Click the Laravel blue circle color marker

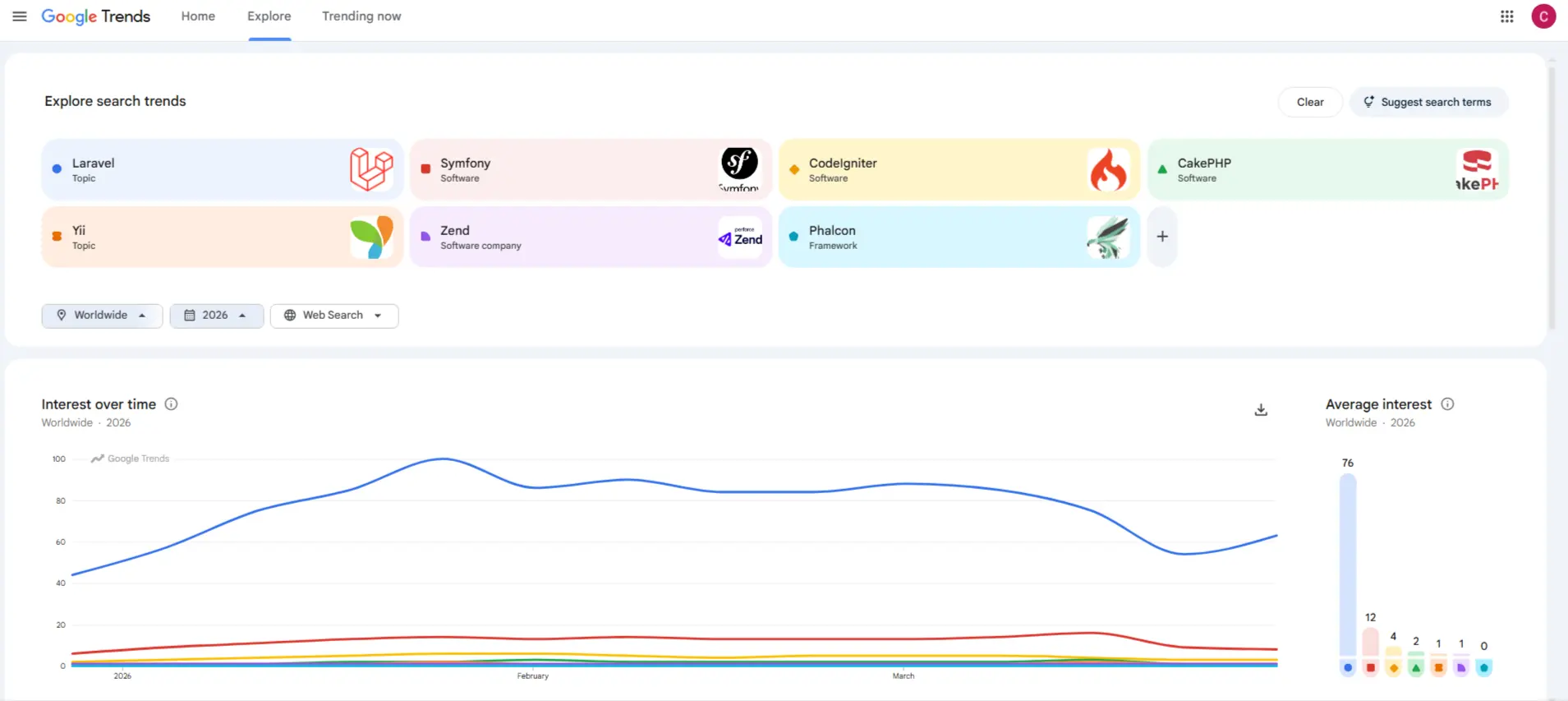[57, 168]
